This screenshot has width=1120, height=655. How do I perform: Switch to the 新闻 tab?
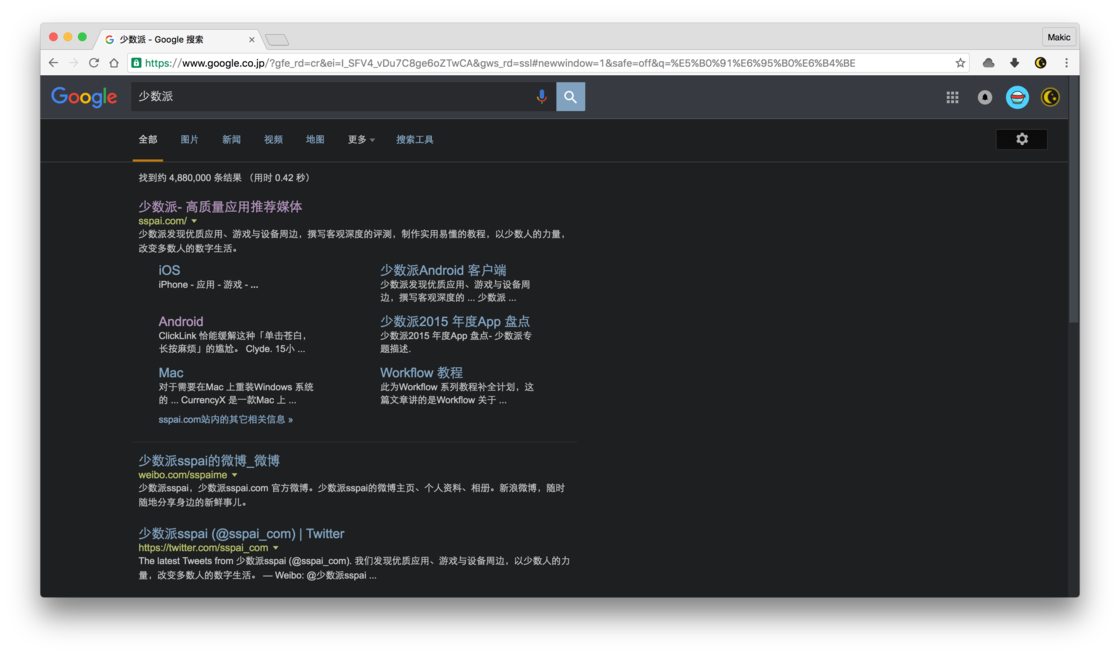click(231, 140)
